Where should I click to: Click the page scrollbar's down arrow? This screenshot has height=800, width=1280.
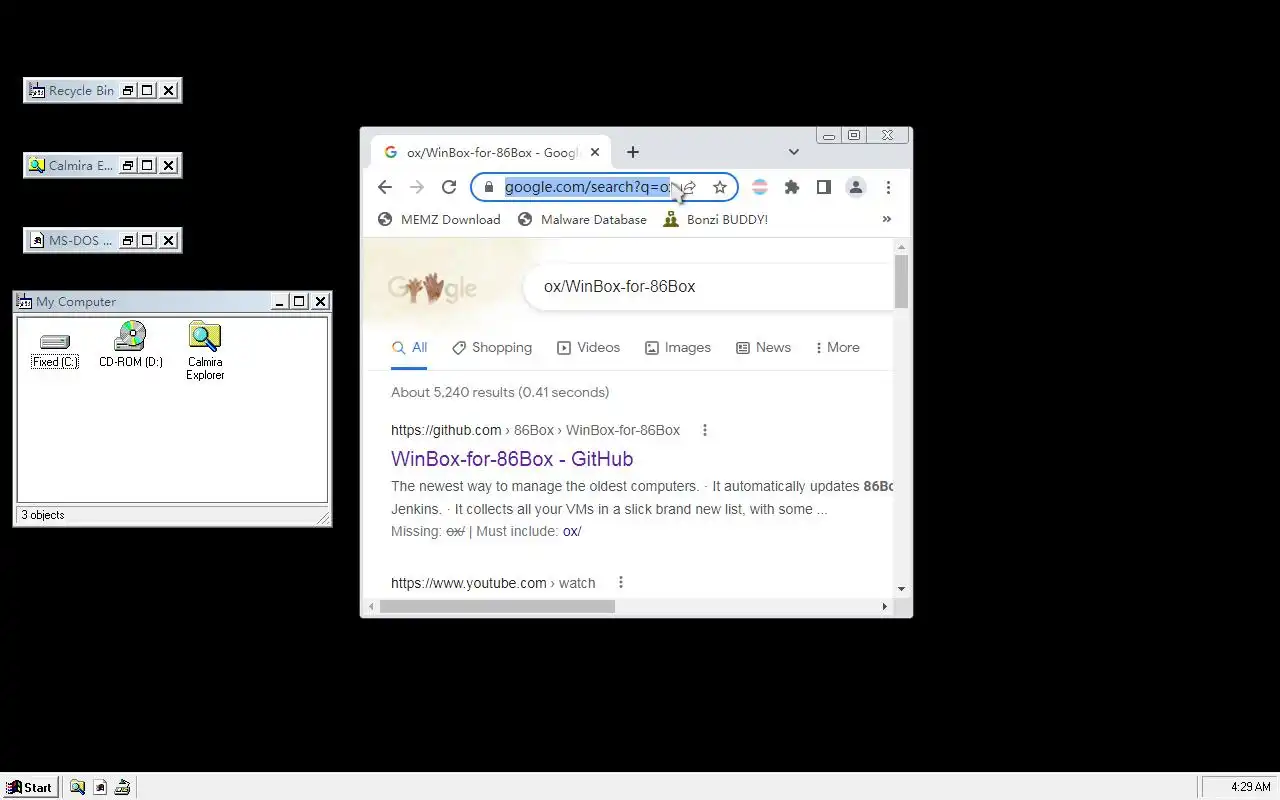901,589
